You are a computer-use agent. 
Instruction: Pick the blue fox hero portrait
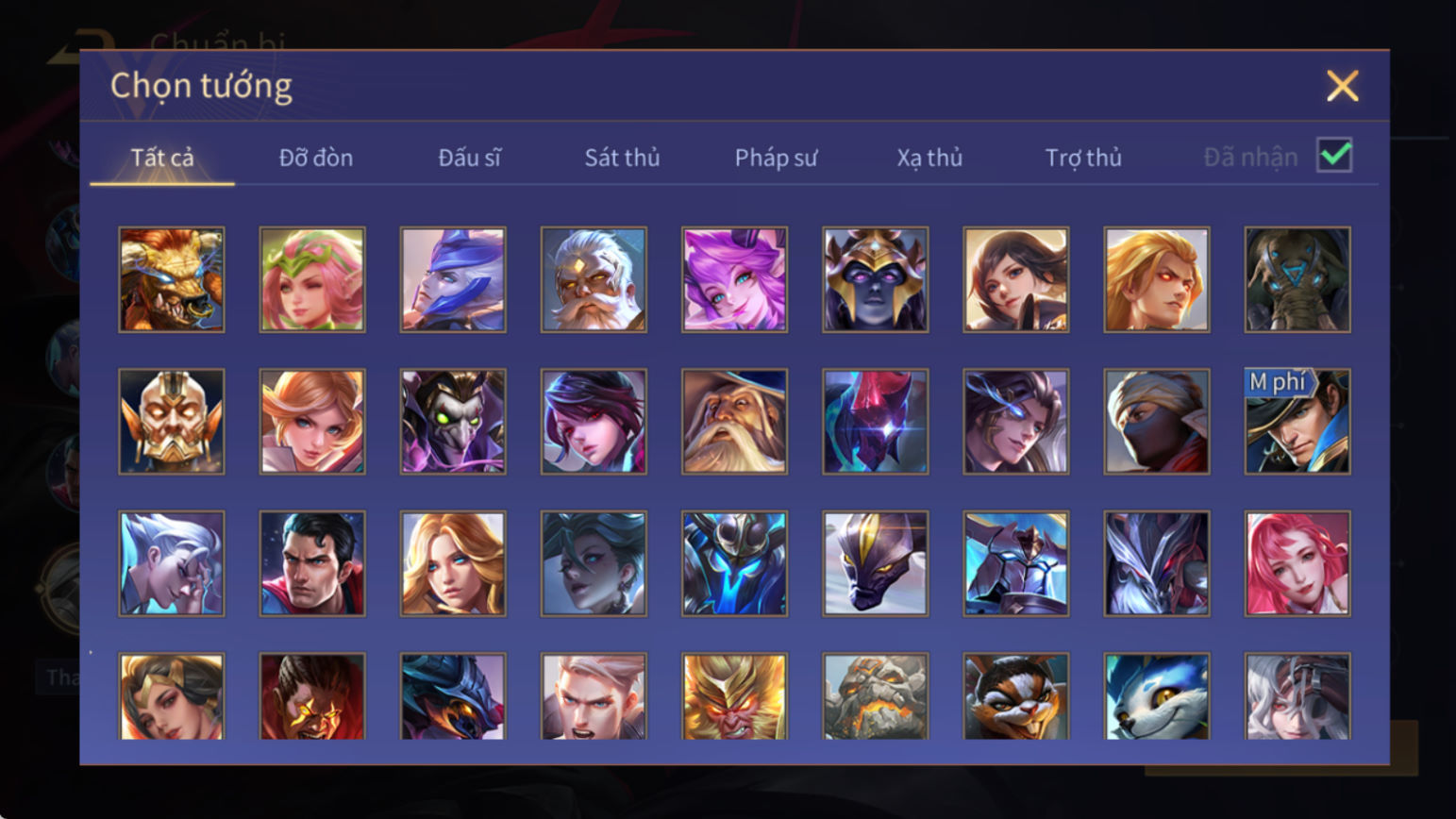click(1157, 696)
